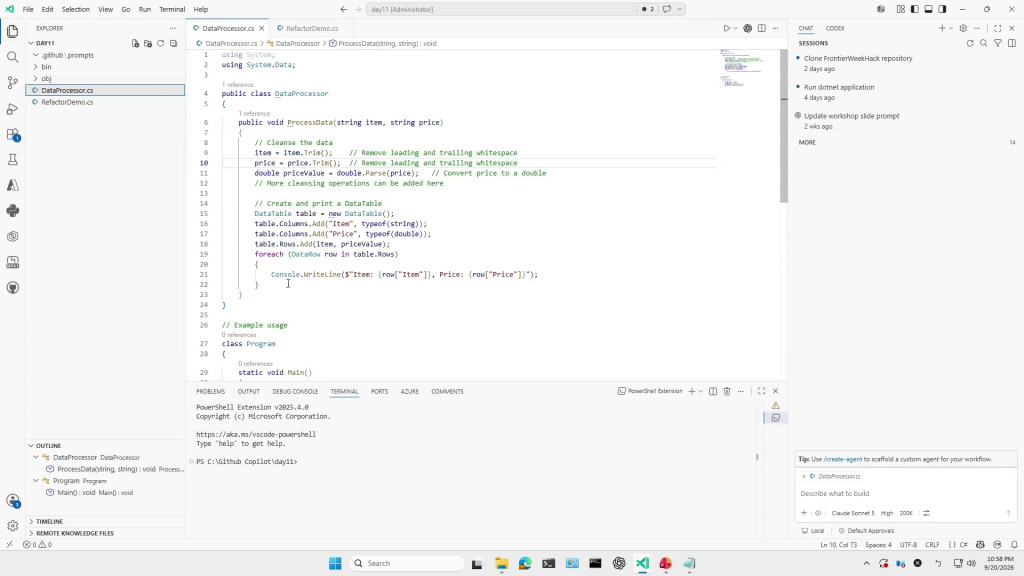Open the notifications bell in status bar
This screenshot has width=1024, height=576.
pos(1014,545)
